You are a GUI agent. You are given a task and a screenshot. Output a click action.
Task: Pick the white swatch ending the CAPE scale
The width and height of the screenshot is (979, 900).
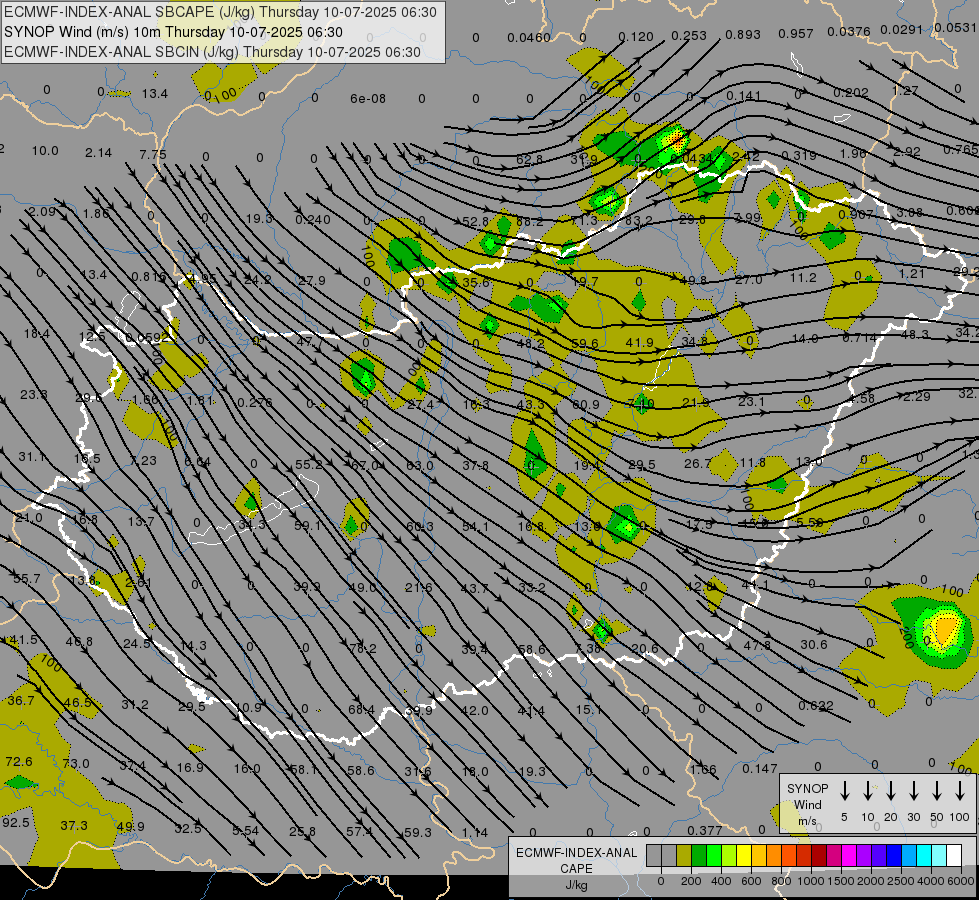click(x=953, y=855)
